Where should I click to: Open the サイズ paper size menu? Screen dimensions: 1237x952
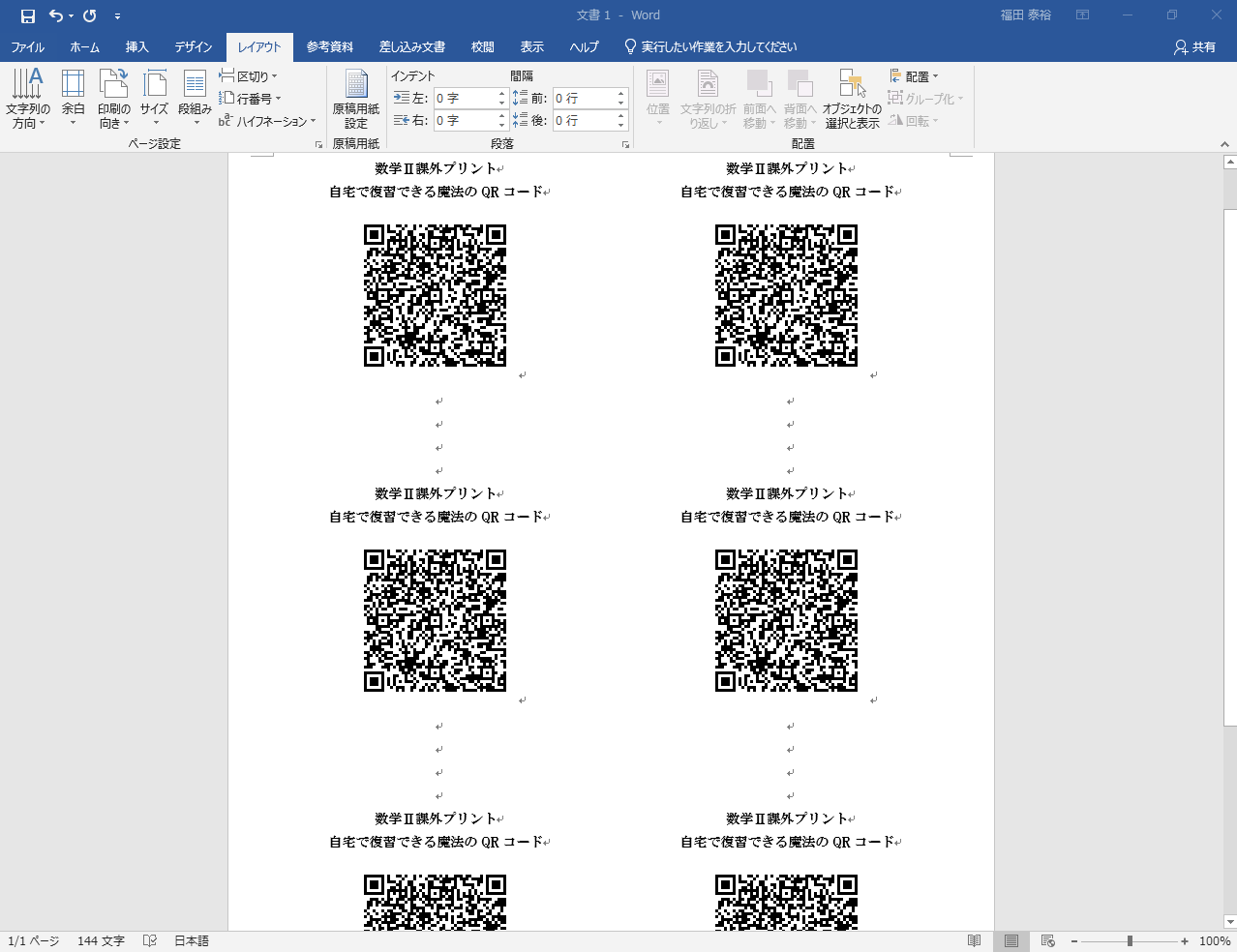[154, 98]
